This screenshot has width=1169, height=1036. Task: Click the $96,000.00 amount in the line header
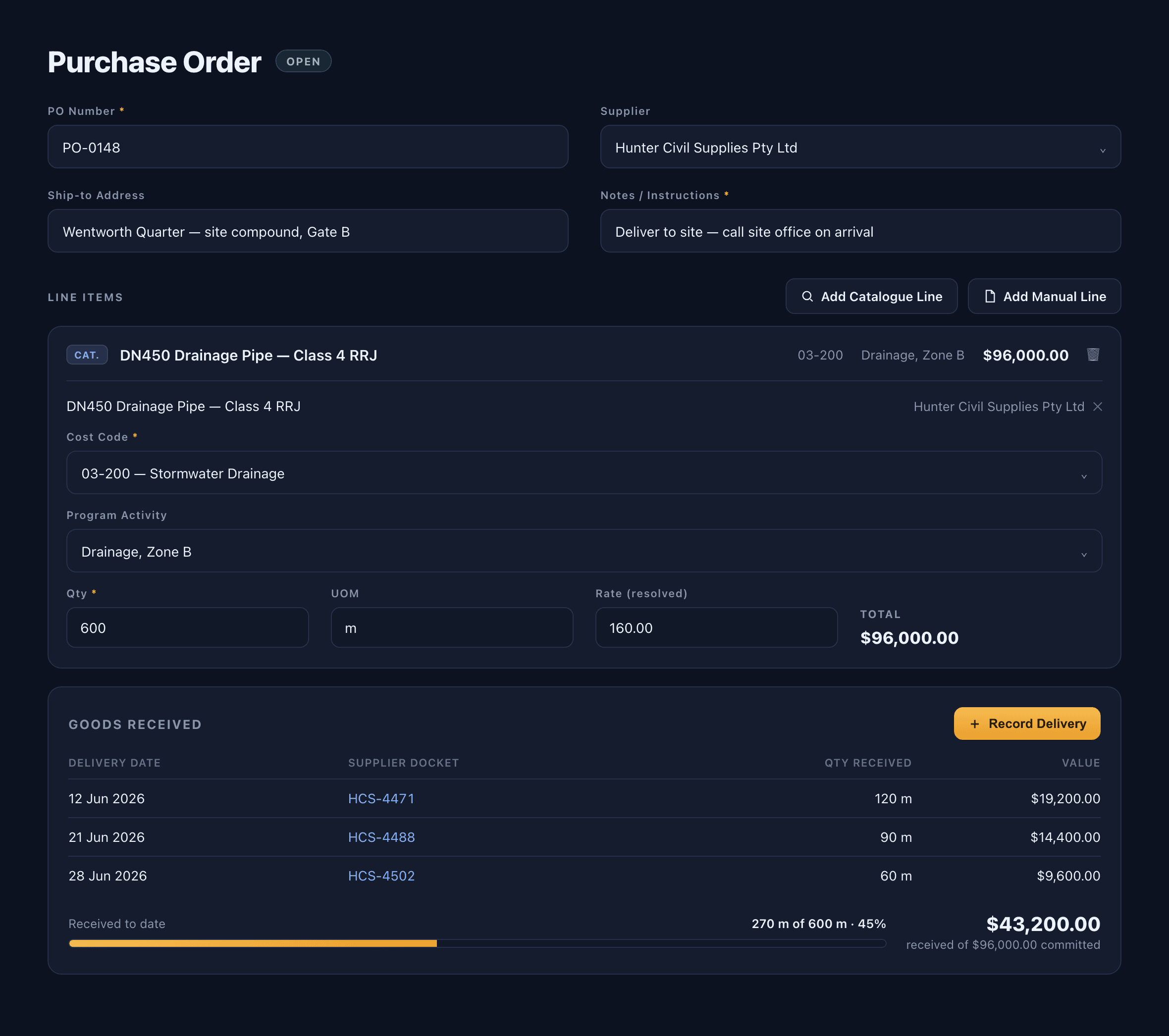click(1025, 355)
